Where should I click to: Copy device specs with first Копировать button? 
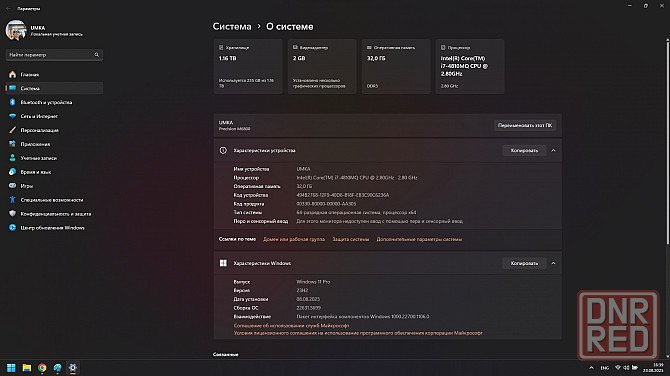coord(524,150)
